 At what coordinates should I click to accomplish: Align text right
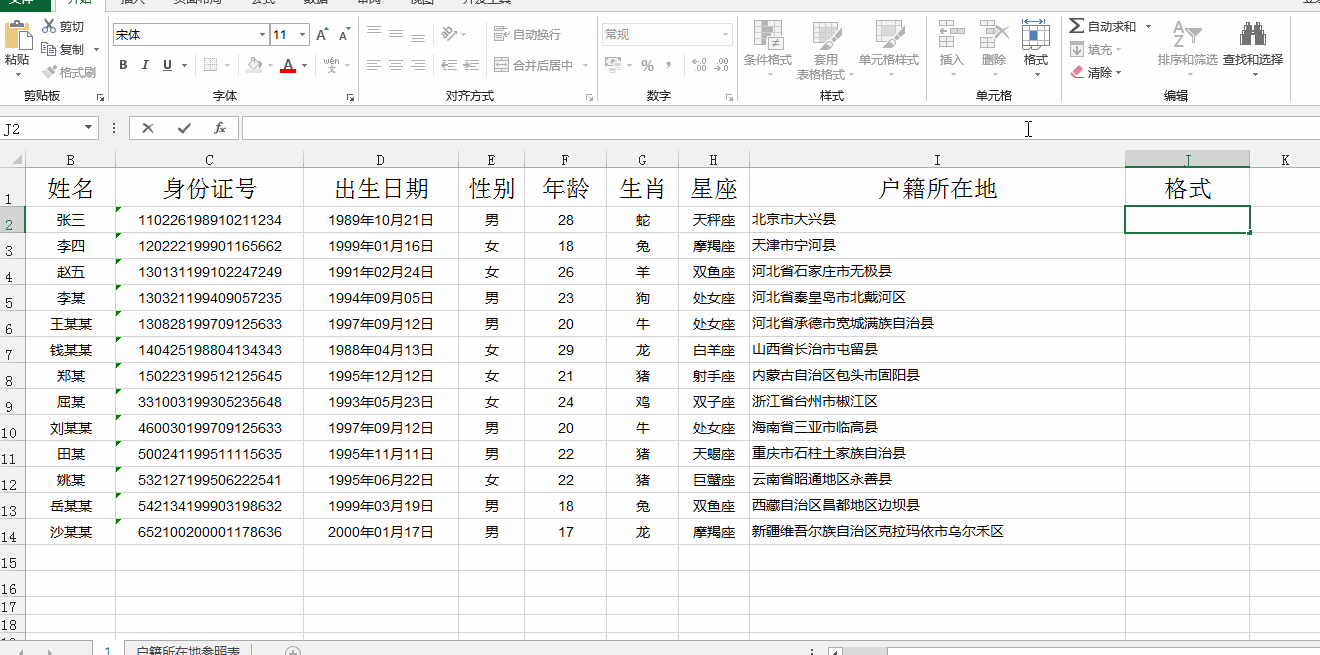[x=418, y=65]
